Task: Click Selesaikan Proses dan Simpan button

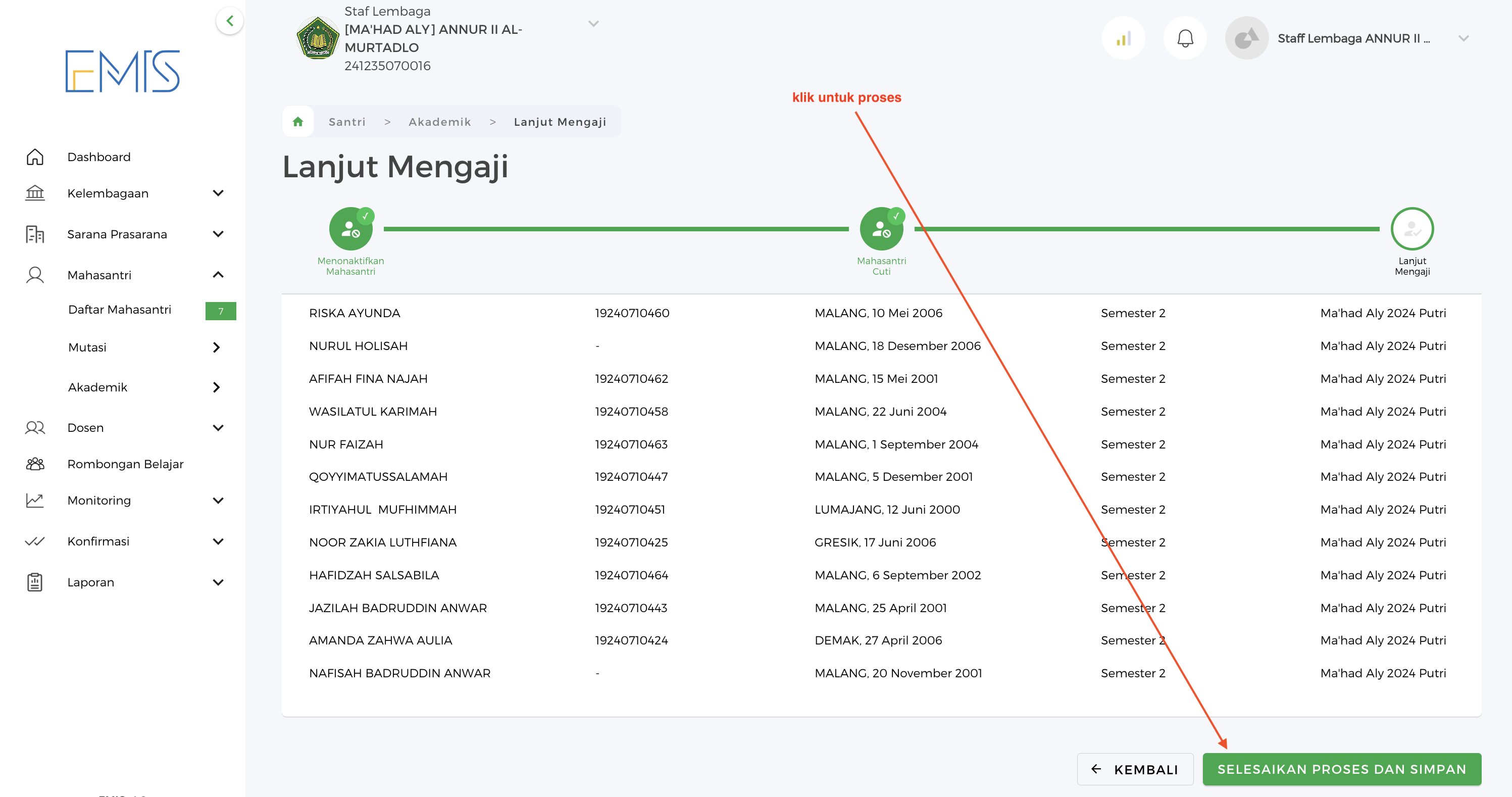Action: [1341, 769]
